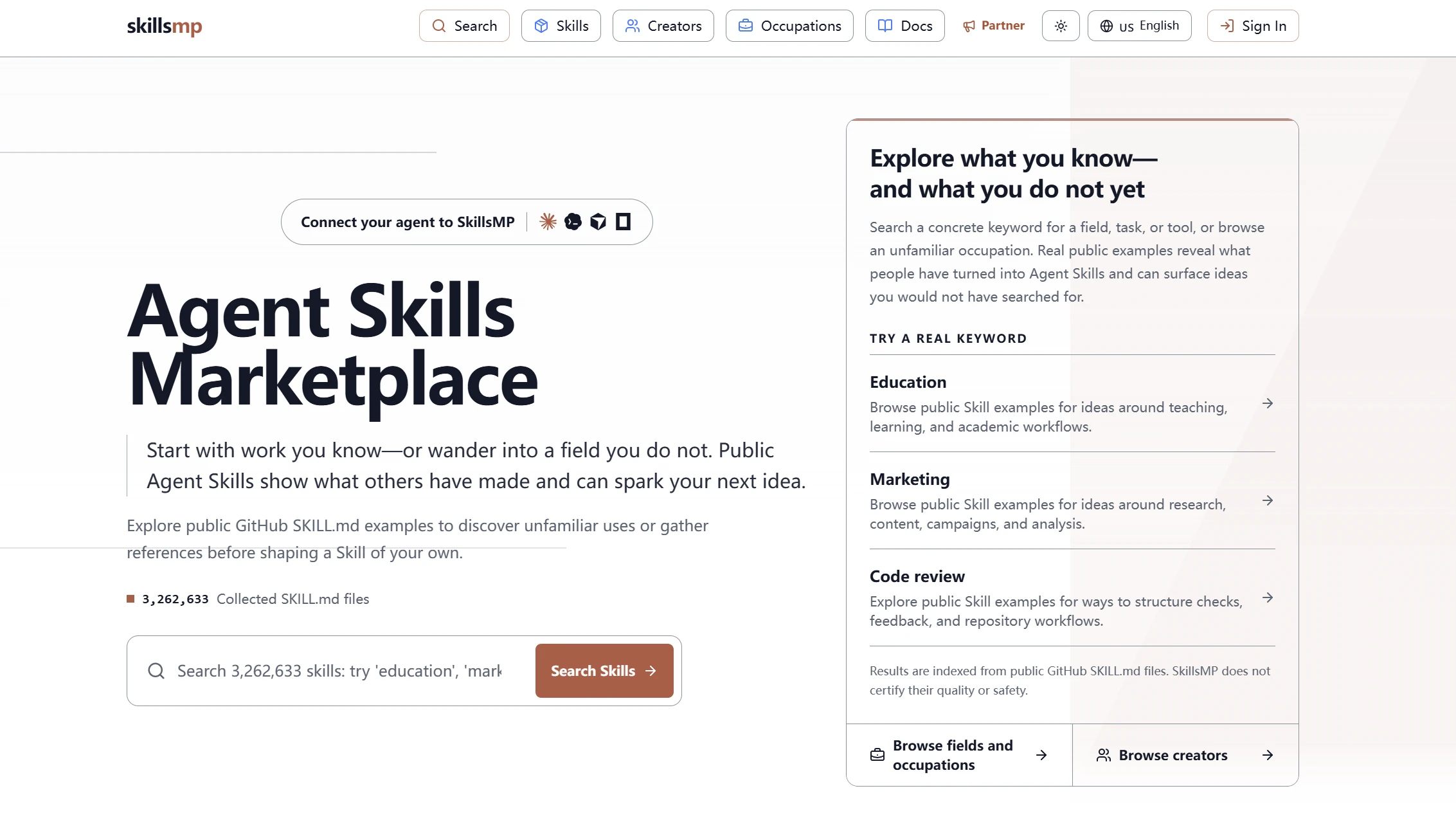
Task: Click the 'TRY A REAL KEYWORD' label
Action: [x=948, y=338]
